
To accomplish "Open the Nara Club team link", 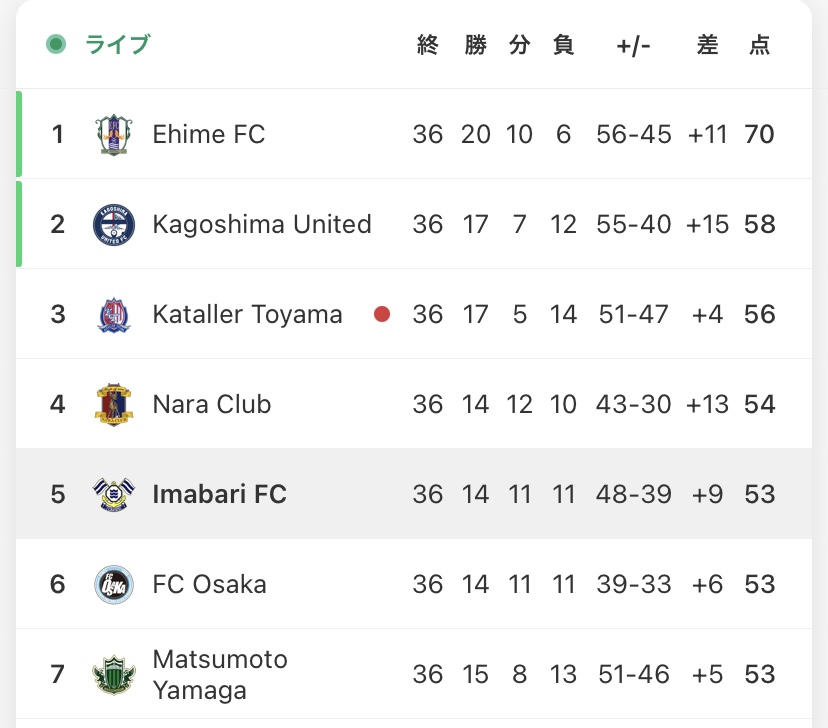I will (211, 404).
